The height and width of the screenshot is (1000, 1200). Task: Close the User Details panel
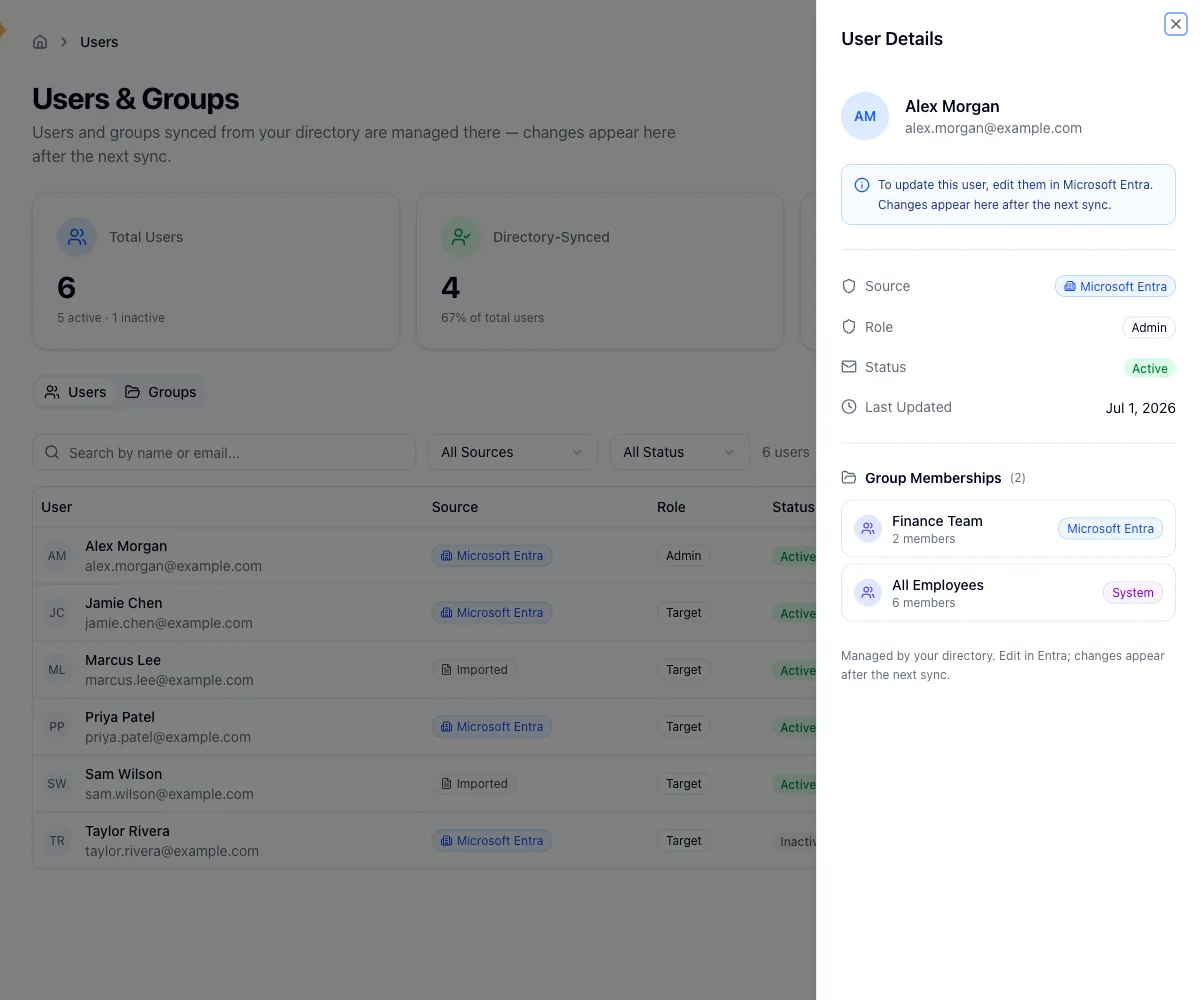(x=1176, y=24)
